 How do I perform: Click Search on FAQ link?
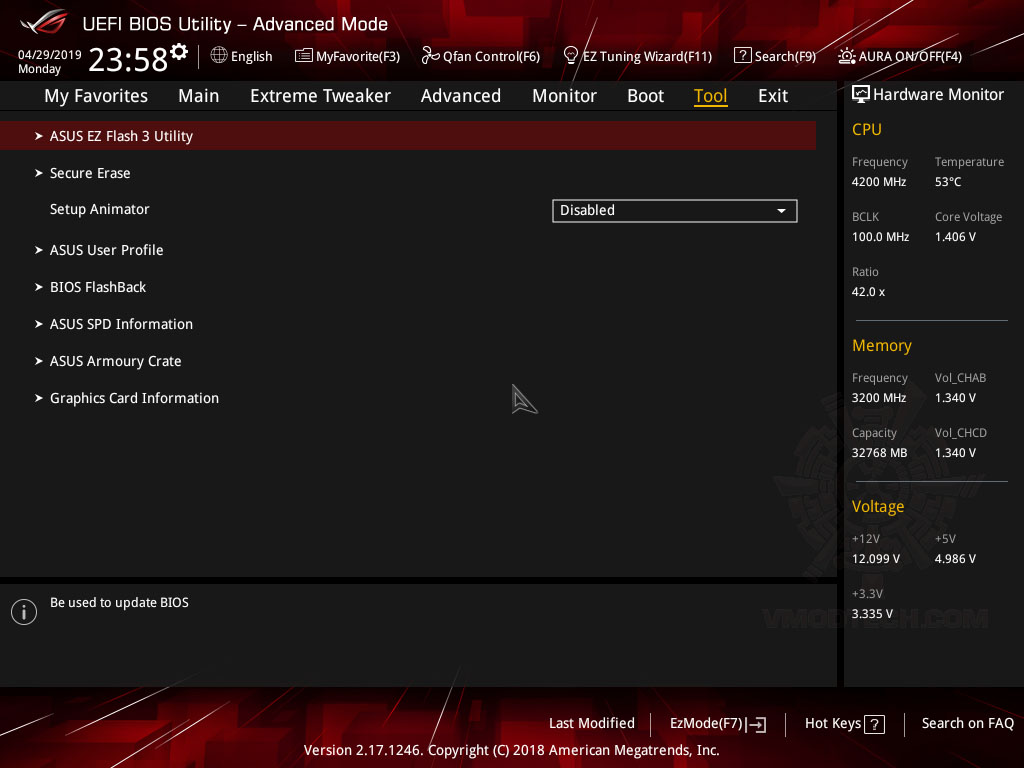coord(967,724)
